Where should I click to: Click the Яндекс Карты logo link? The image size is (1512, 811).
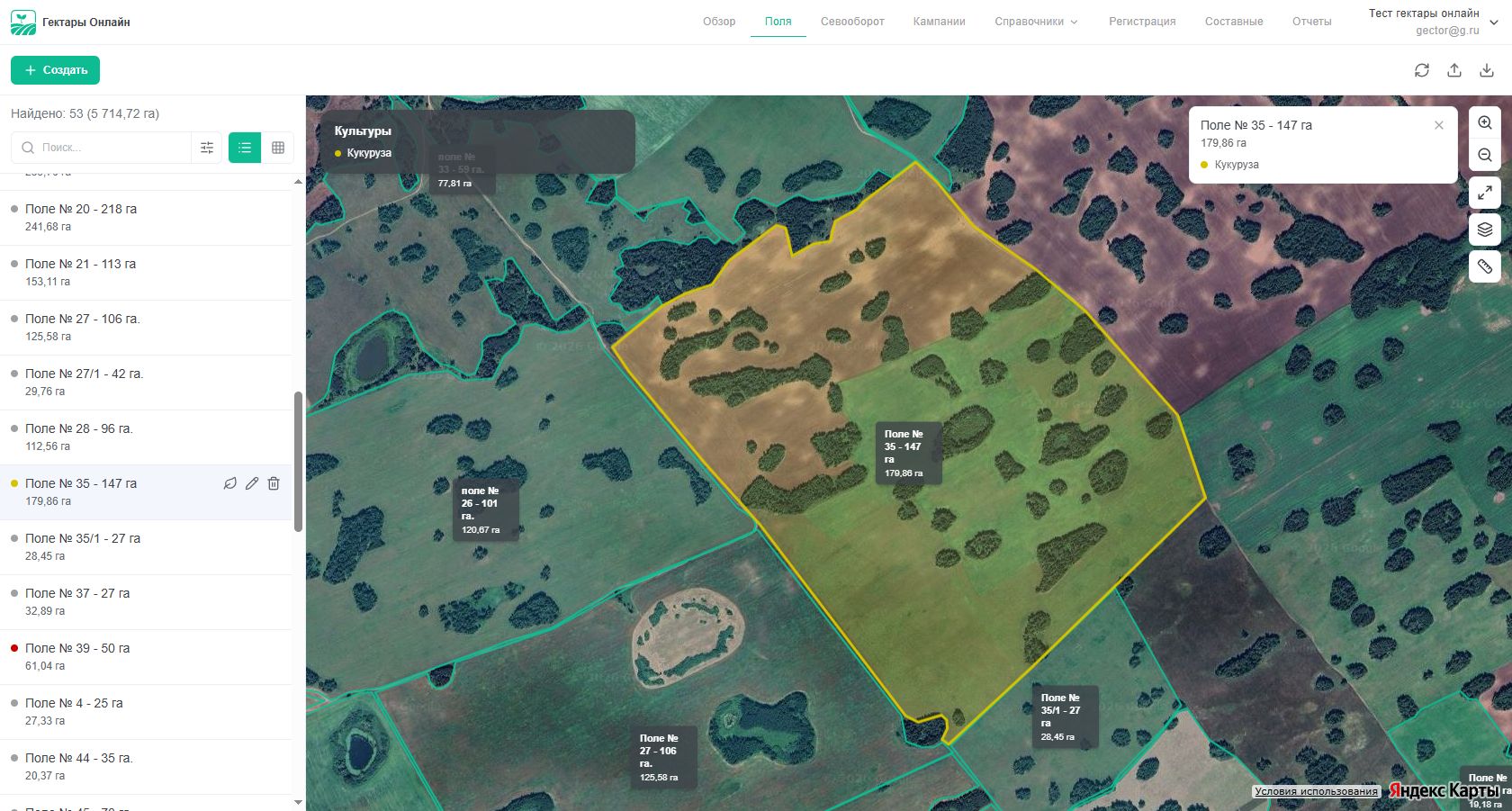(x=1443, y=789)
